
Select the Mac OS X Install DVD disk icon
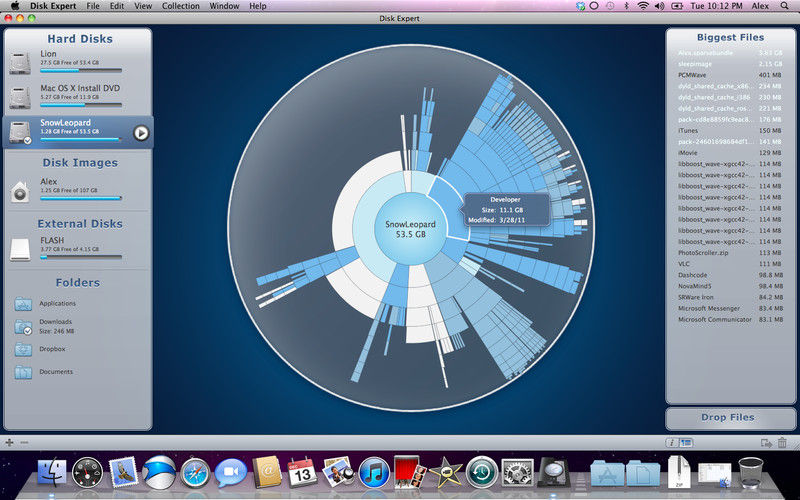[20, 97]
